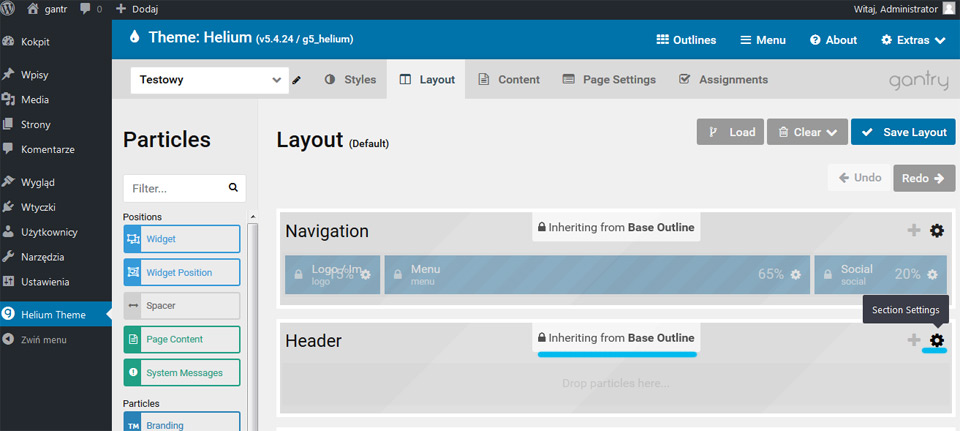Image resolution: width=960 pixels, height=431 pixels.
Task: Open Logo particle settings gear
Action: [366, 275]
